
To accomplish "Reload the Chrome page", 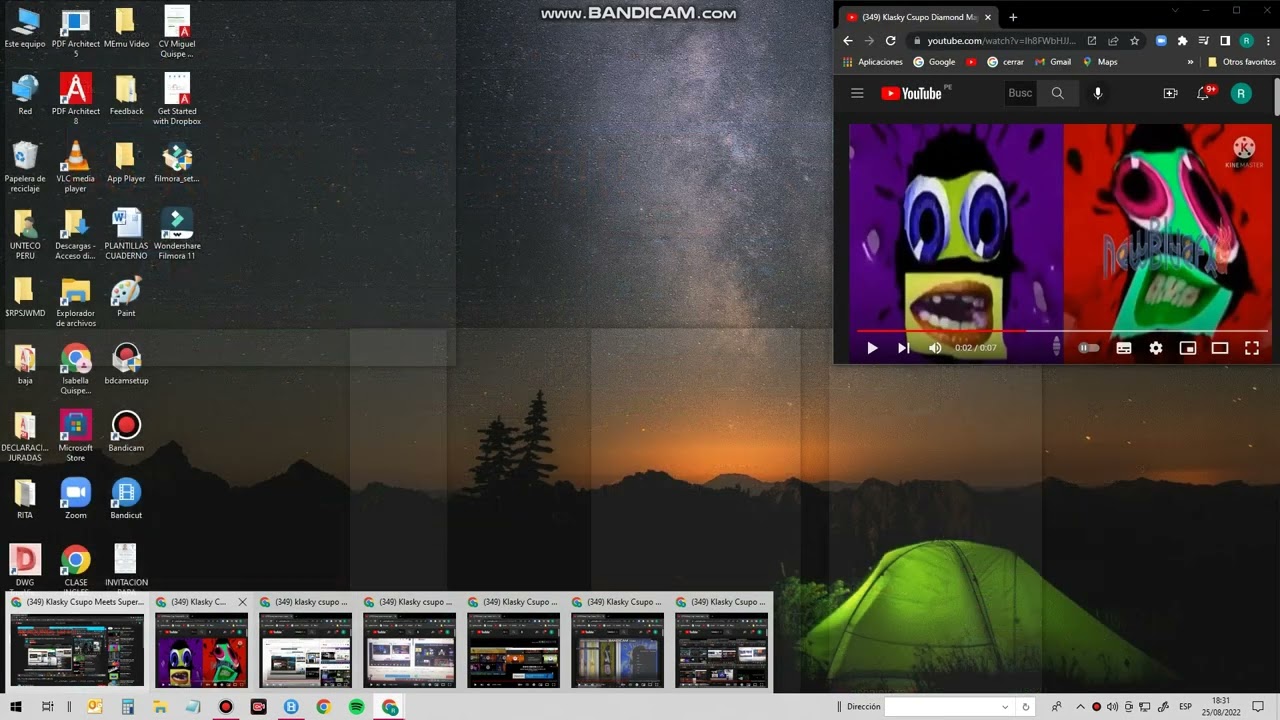I will [890, 41].
